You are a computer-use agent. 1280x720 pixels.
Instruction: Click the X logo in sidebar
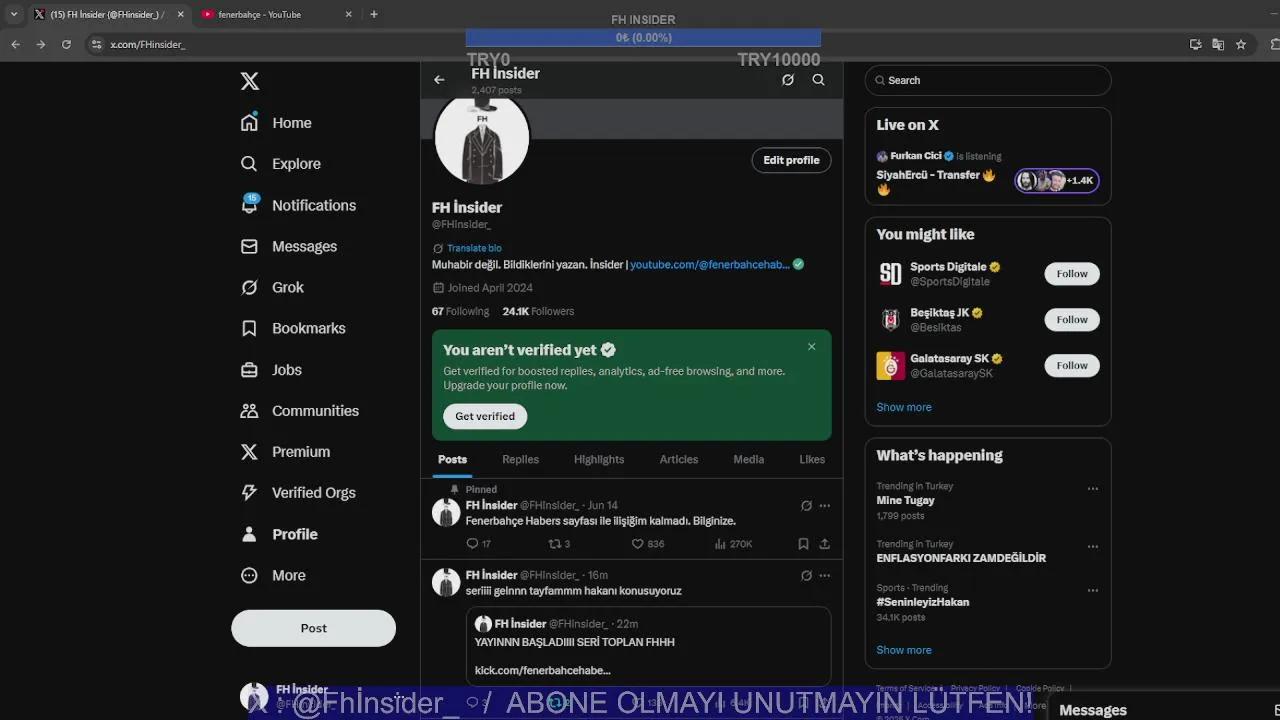tap(250, 81)
